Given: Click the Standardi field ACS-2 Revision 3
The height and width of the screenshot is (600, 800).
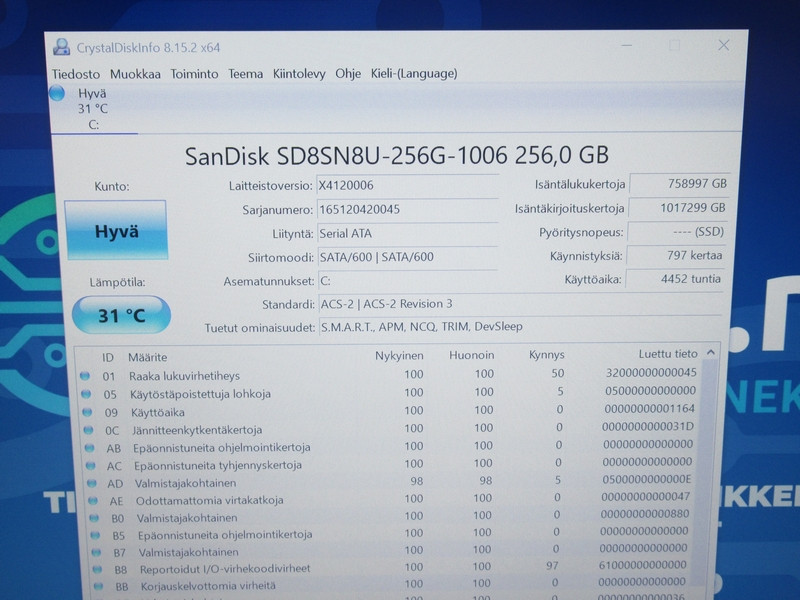Looking at the screenshot, I should [520, 304].
